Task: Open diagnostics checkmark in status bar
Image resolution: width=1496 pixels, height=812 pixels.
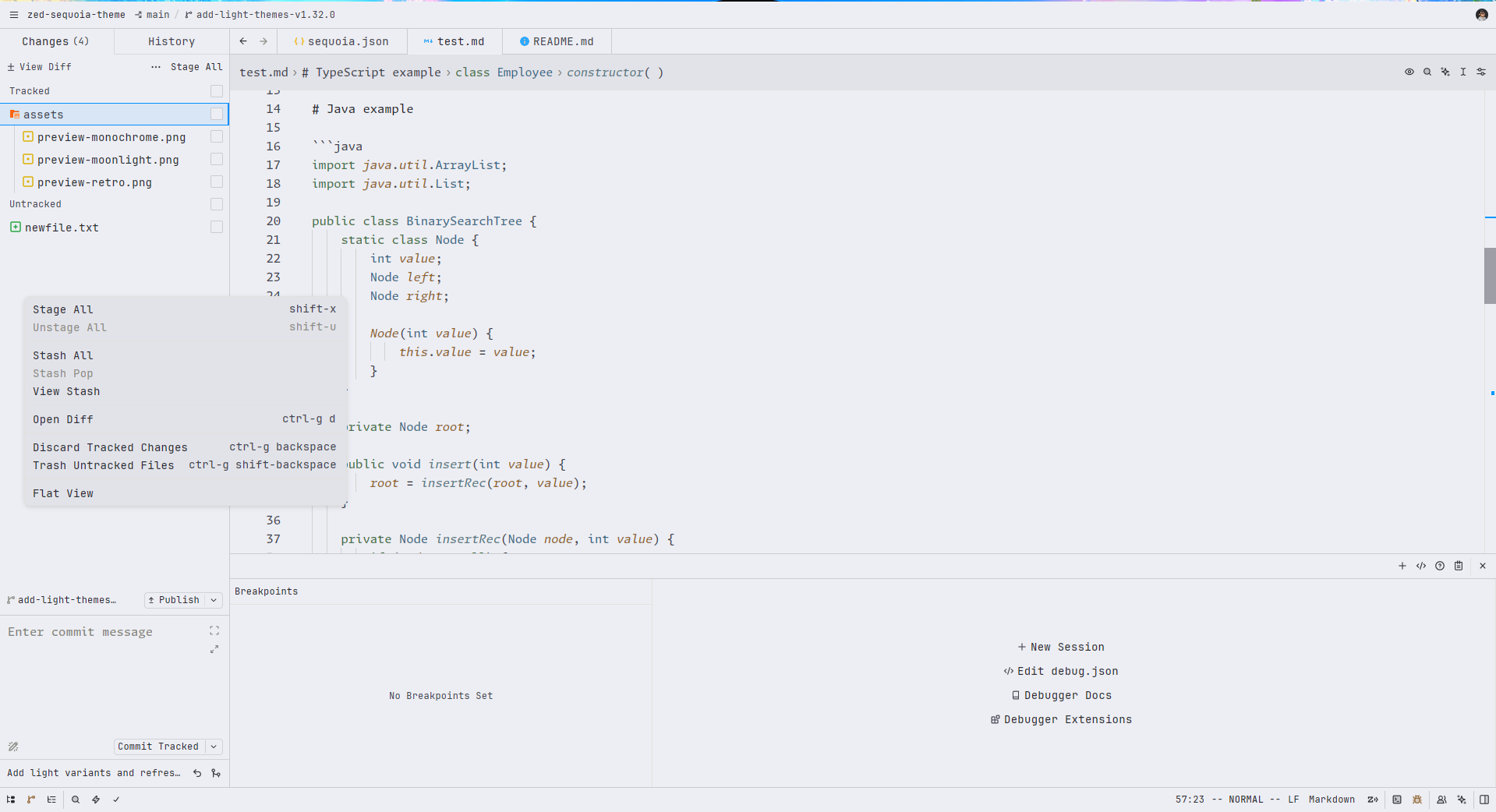Action: [116, 800]
